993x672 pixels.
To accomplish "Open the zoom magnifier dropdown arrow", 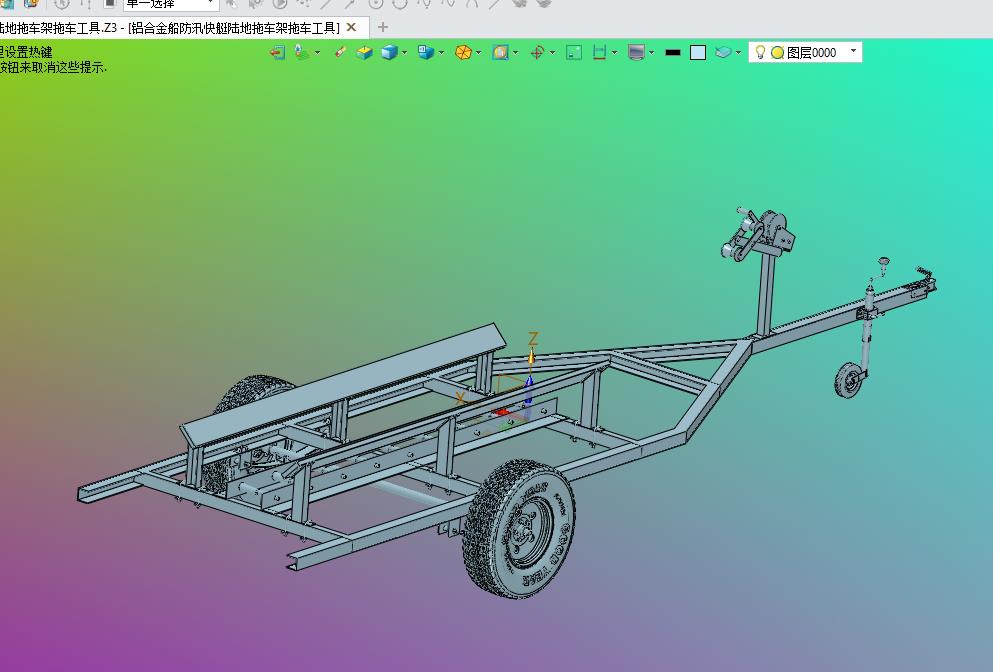I will 515,53.
